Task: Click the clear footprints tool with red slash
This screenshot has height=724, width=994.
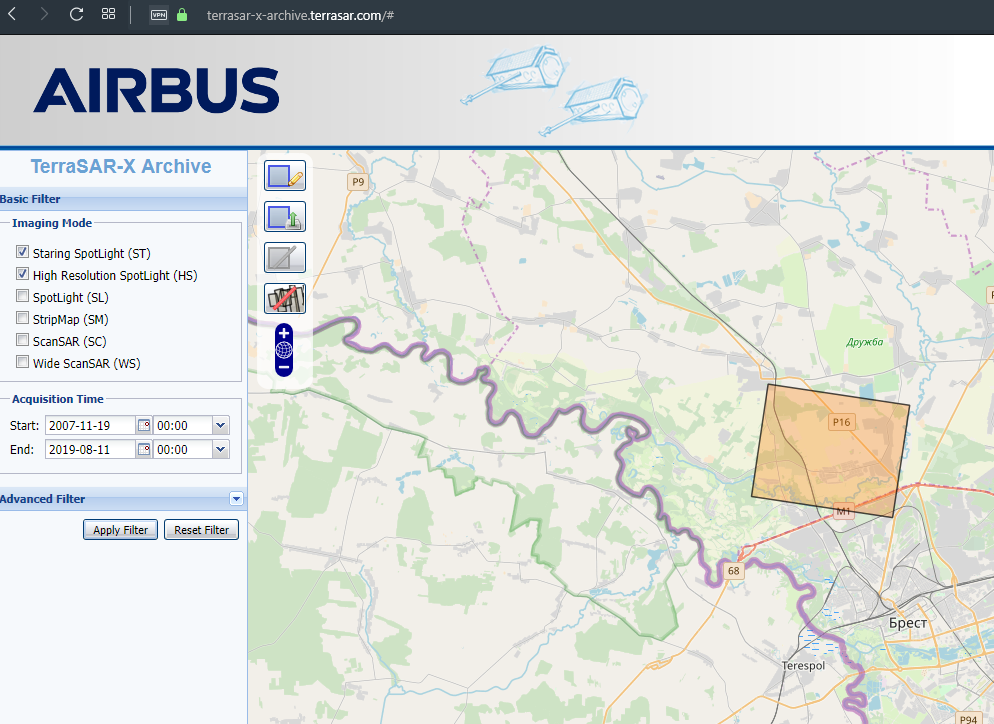Action: pyautogui.click(x=285, y=298)
